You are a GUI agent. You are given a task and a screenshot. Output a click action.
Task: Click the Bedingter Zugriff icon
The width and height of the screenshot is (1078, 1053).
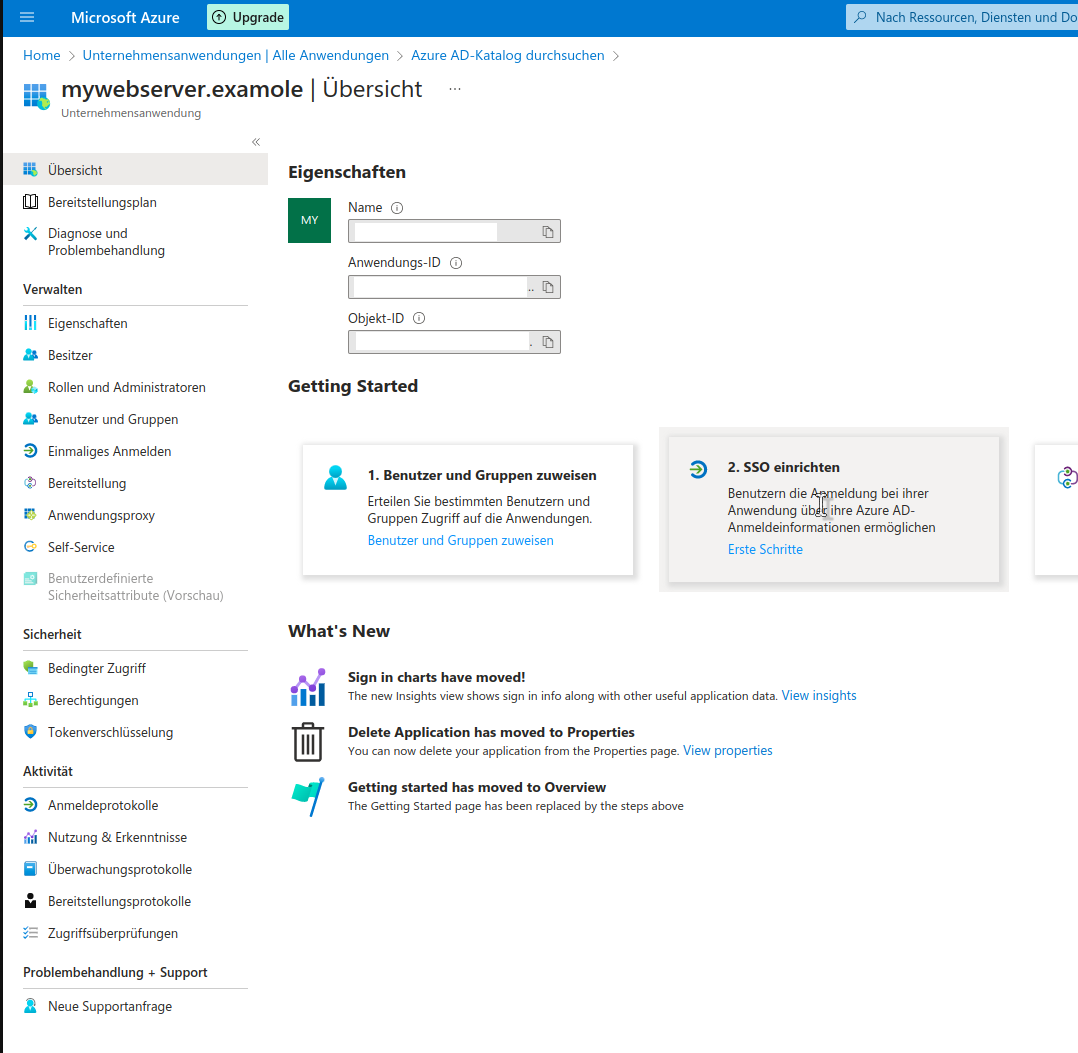pyautogui.click(x=30, y=667)
